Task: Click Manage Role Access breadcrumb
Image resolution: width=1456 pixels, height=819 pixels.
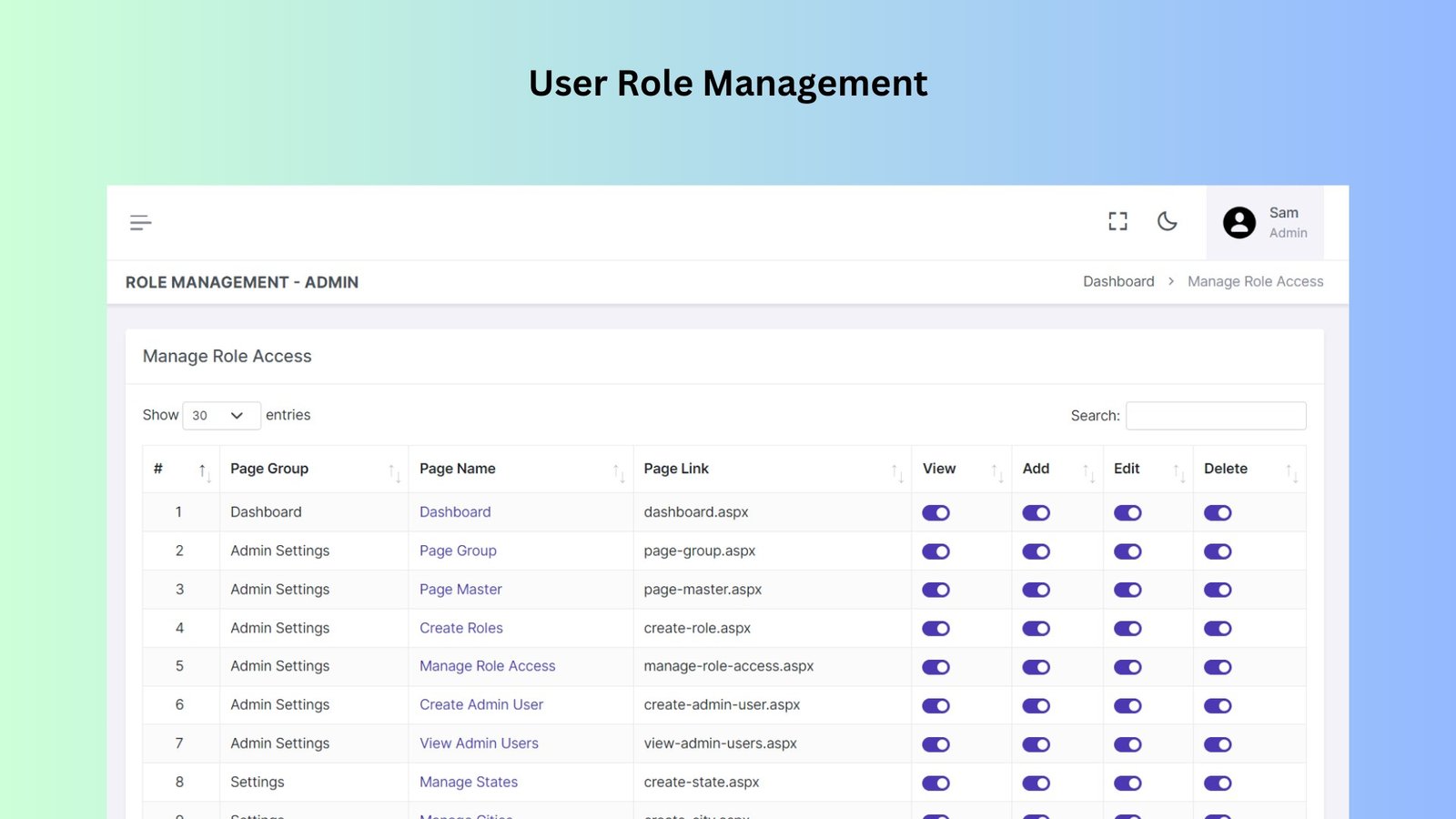Action: [1255, 281]
